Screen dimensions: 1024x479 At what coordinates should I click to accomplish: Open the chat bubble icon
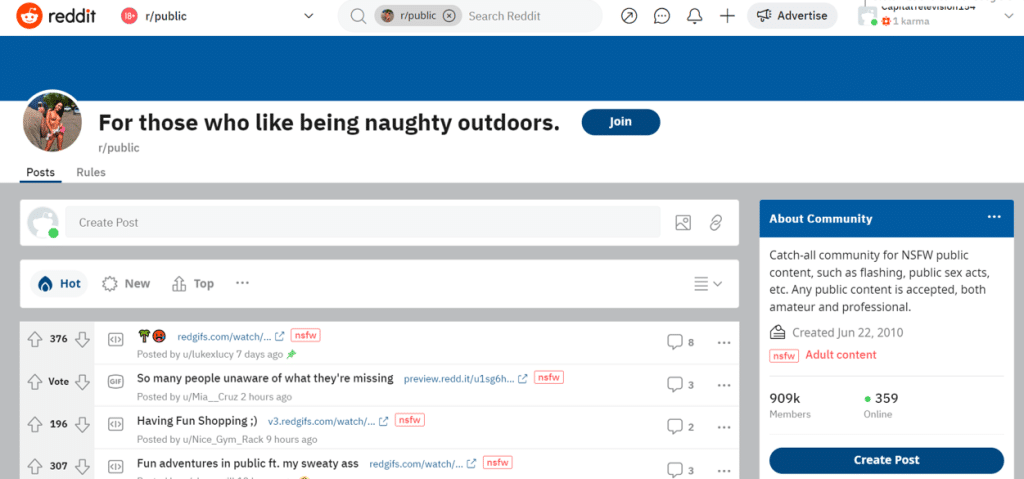(x=662, y=16)
